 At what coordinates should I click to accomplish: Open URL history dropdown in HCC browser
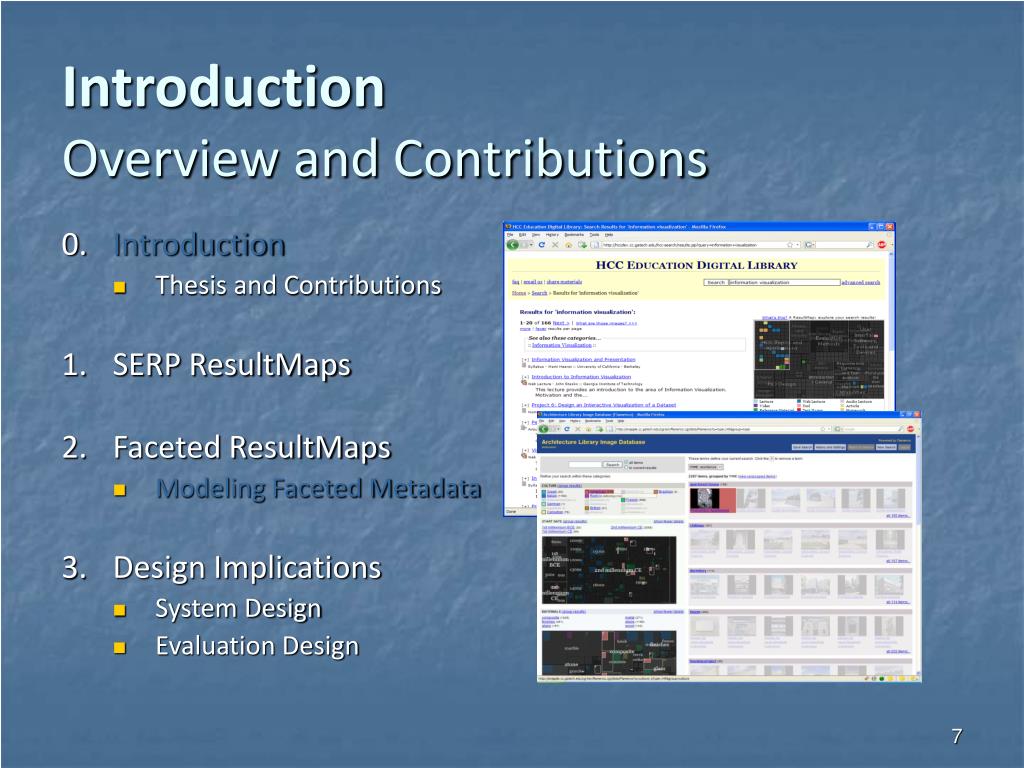(x=798, y=245)
